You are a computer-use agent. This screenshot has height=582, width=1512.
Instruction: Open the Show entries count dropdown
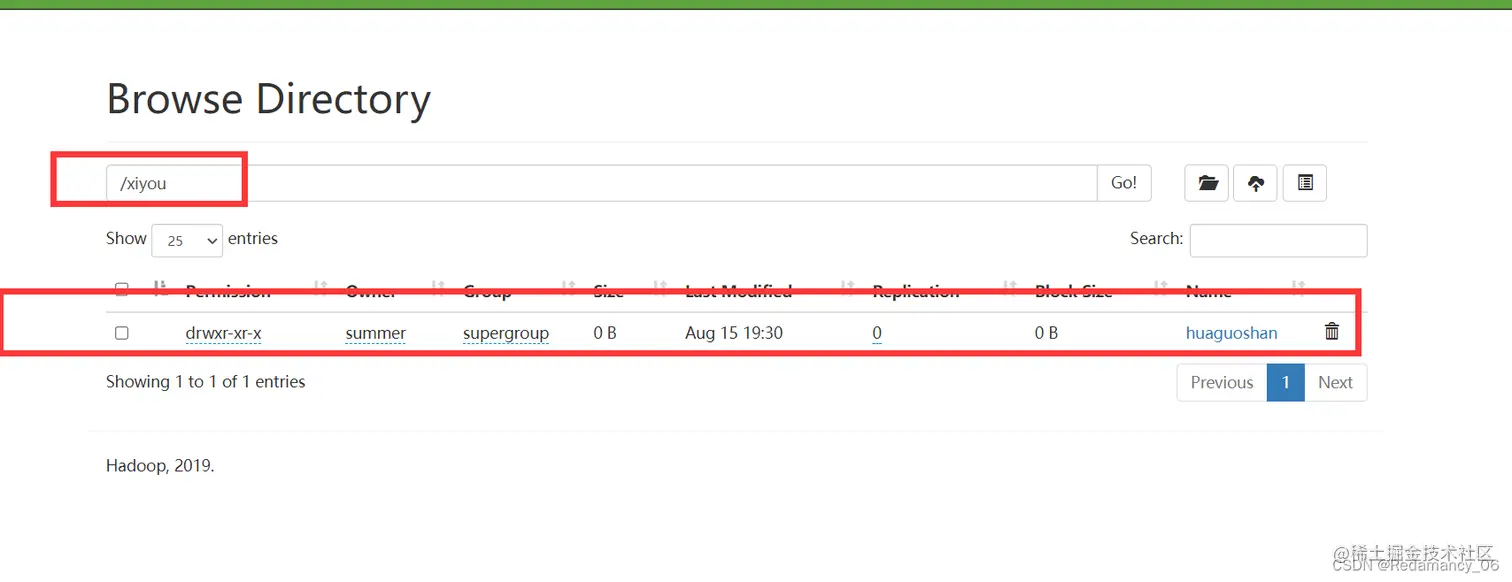tap(187, 240)
